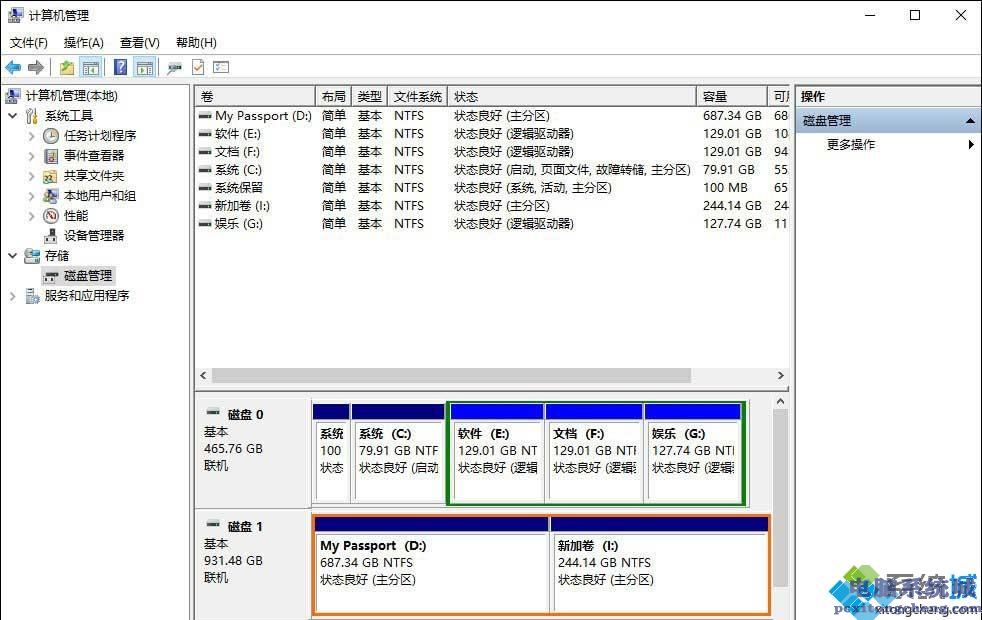
Task: Open the 文件(F) menu
Action: click(x=29, y=43)
